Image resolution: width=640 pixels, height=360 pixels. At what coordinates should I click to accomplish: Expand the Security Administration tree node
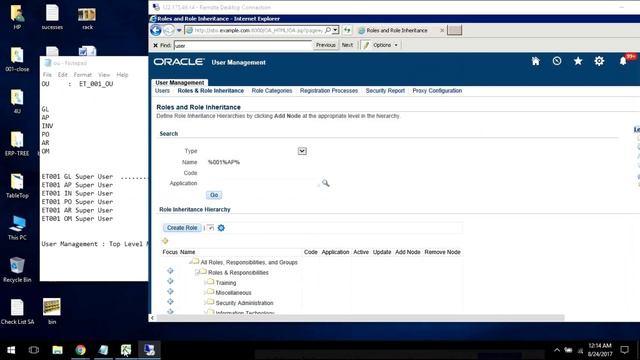(x=204, y=303)
